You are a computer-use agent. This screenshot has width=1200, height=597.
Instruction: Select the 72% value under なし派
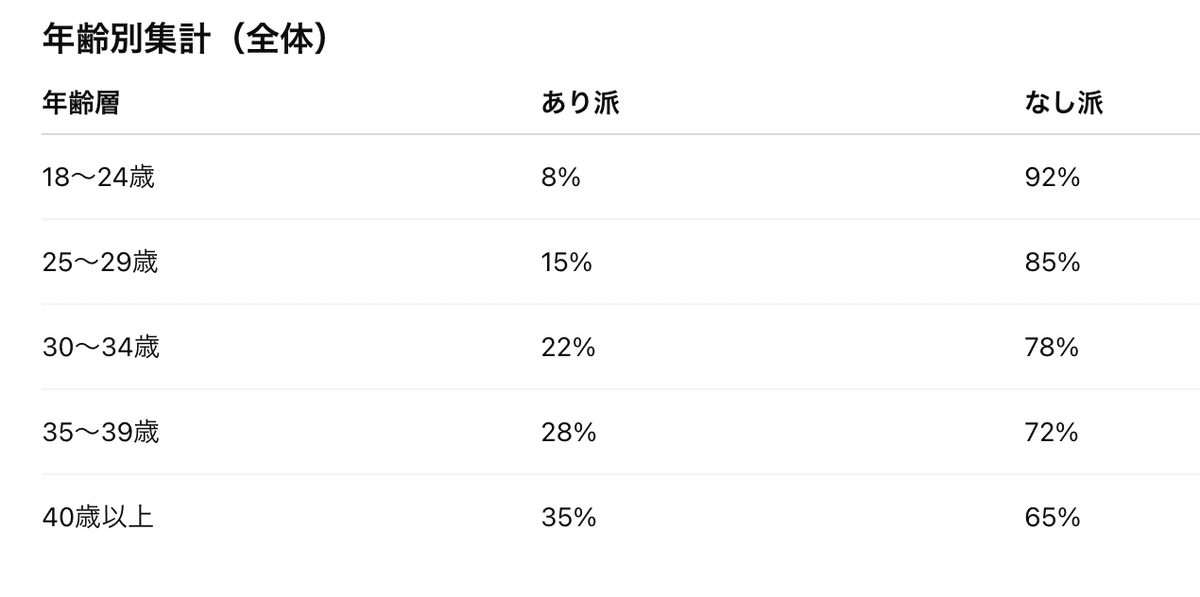click(1052, 433)
